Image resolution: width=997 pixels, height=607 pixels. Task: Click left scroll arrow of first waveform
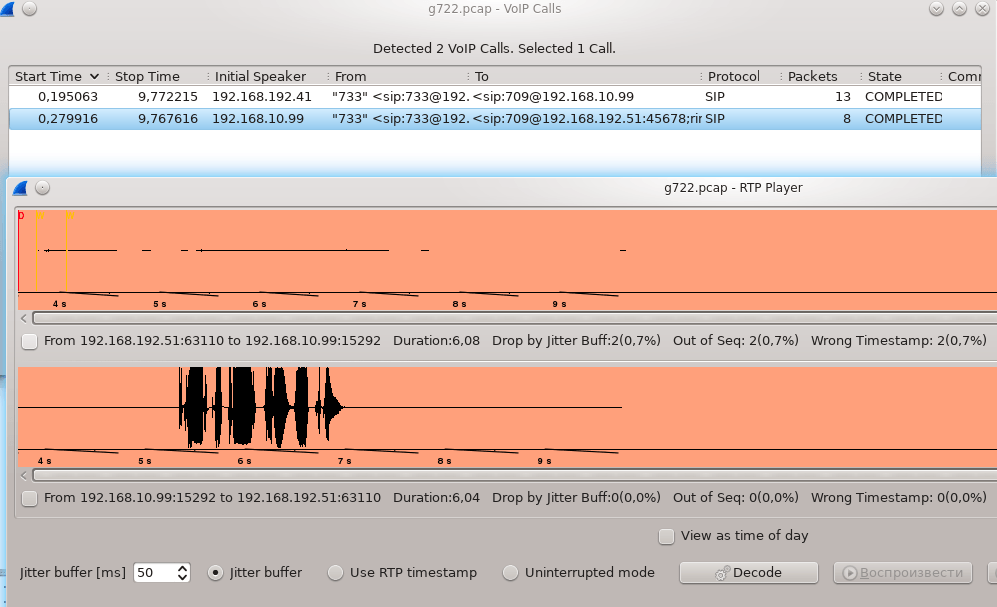click(x=24, y=318)
